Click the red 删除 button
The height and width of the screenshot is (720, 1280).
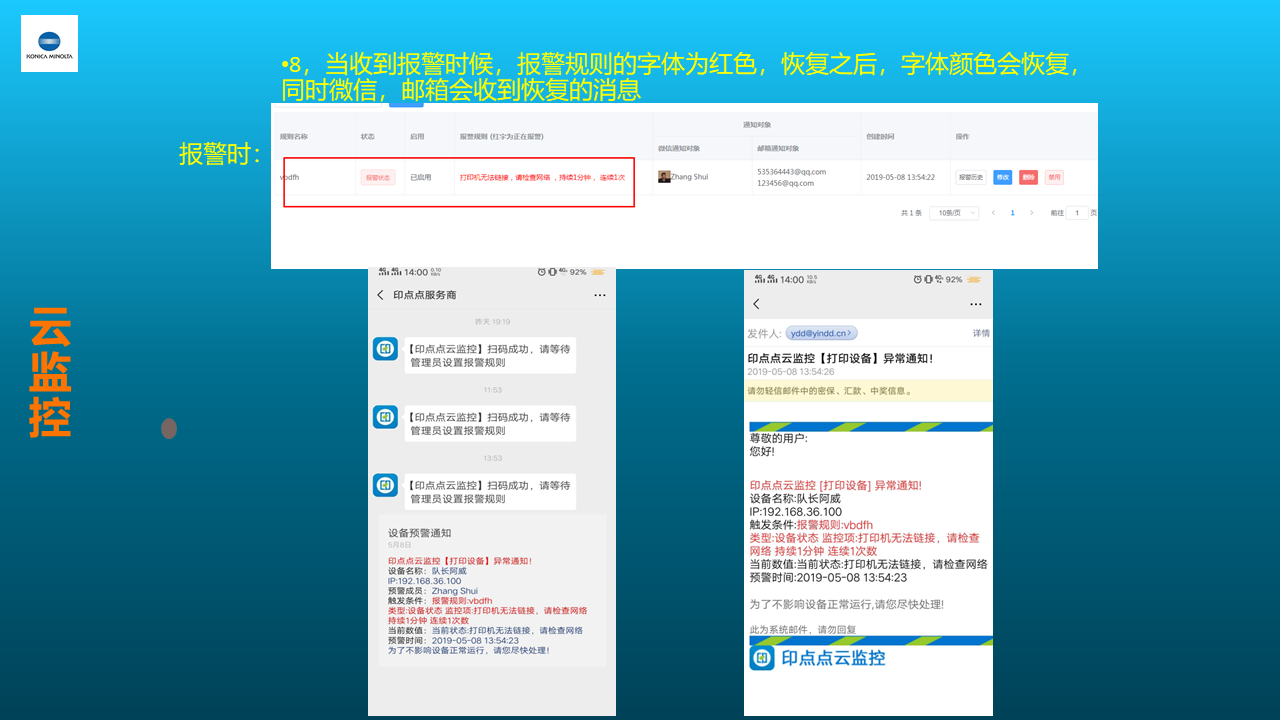point(1028,177)
